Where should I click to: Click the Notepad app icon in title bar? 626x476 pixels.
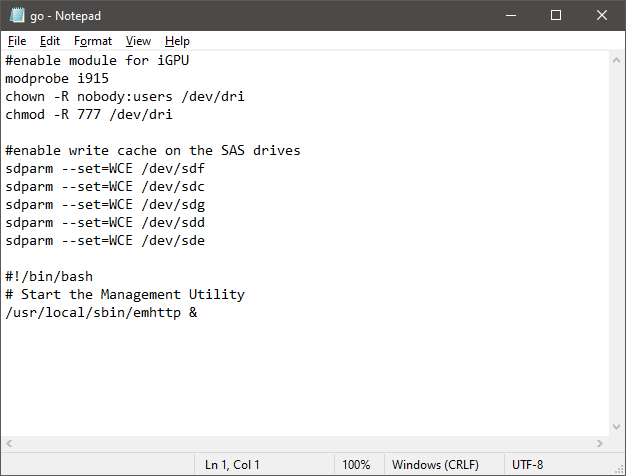tap(17, 15)
